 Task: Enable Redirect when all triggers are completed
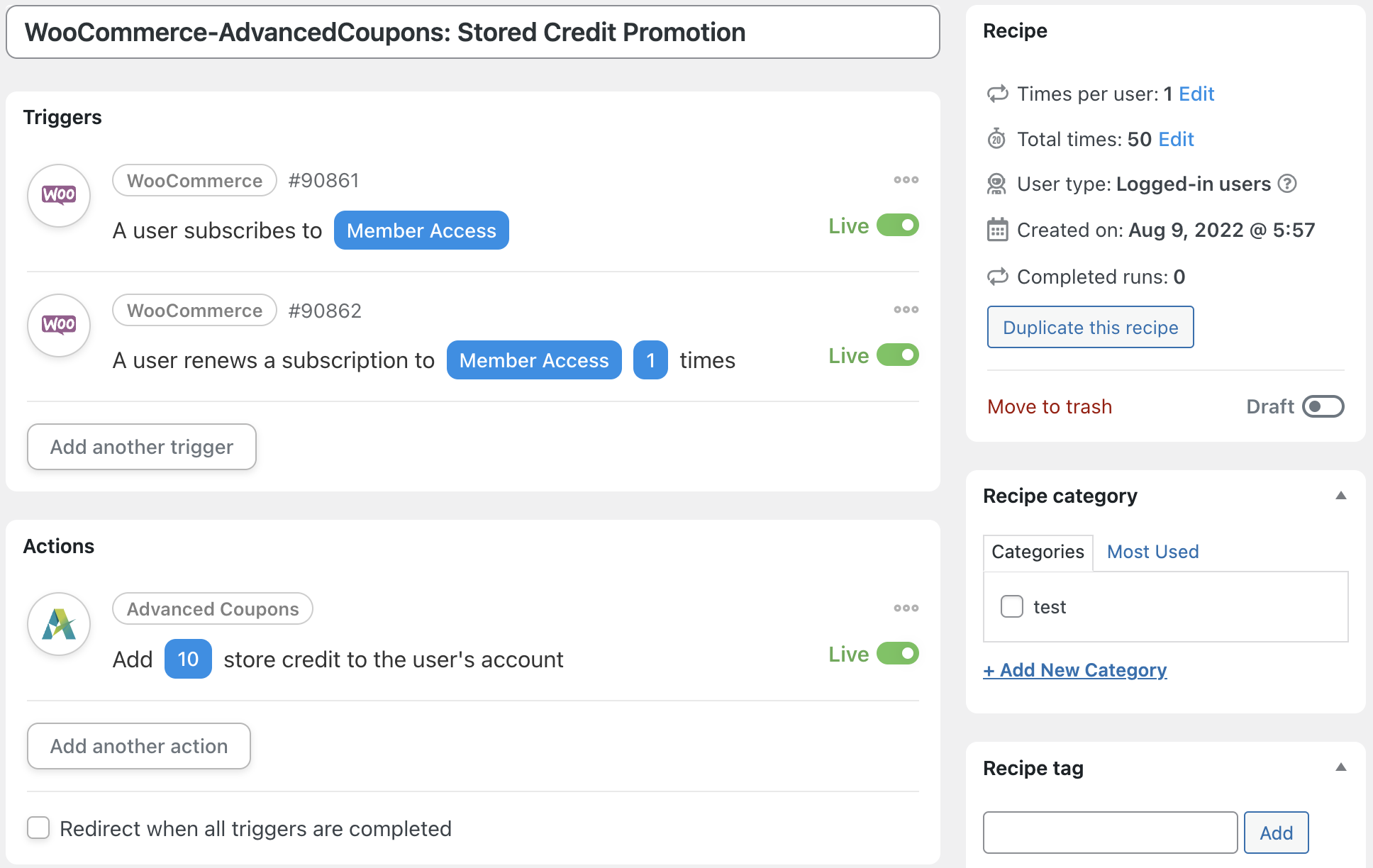[38, 828]
